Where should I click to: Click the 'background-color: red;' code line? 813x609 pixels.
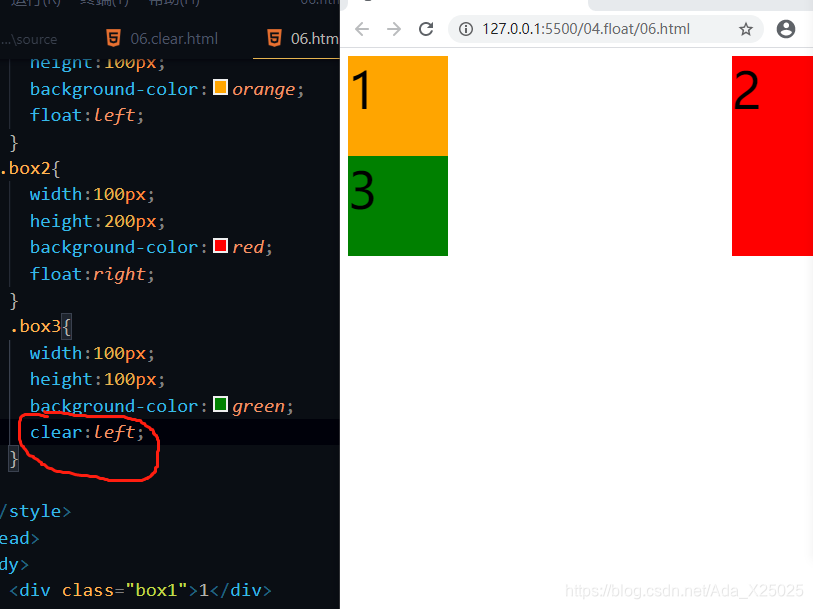coord(151,247)
